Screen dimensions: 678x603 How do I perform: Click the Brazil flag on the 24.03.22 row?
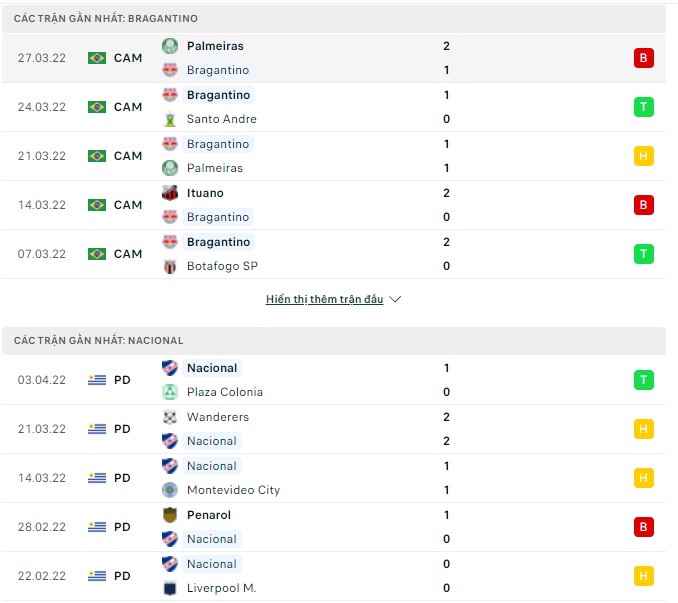point(97,107)
